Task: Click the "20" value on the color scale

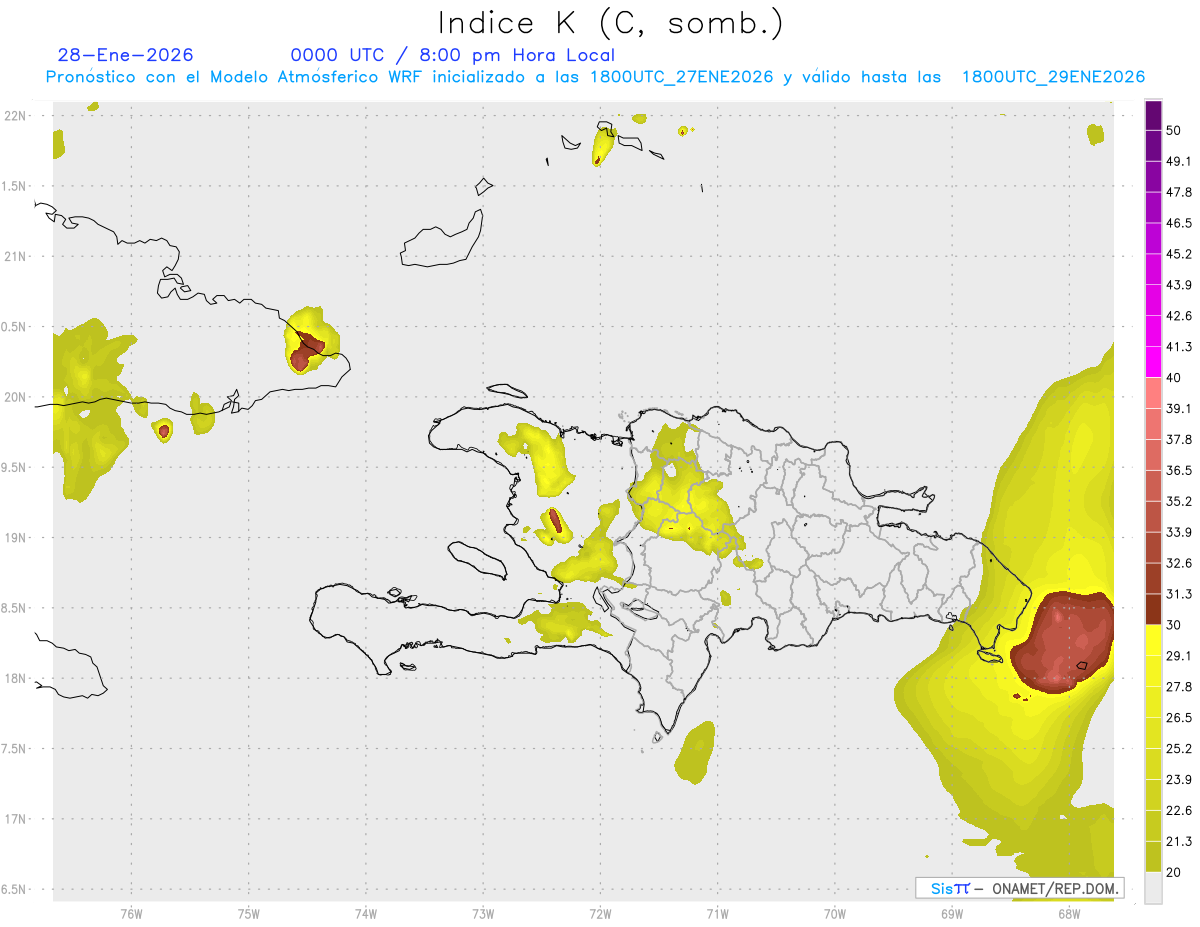Action: tap(1173, 872)
